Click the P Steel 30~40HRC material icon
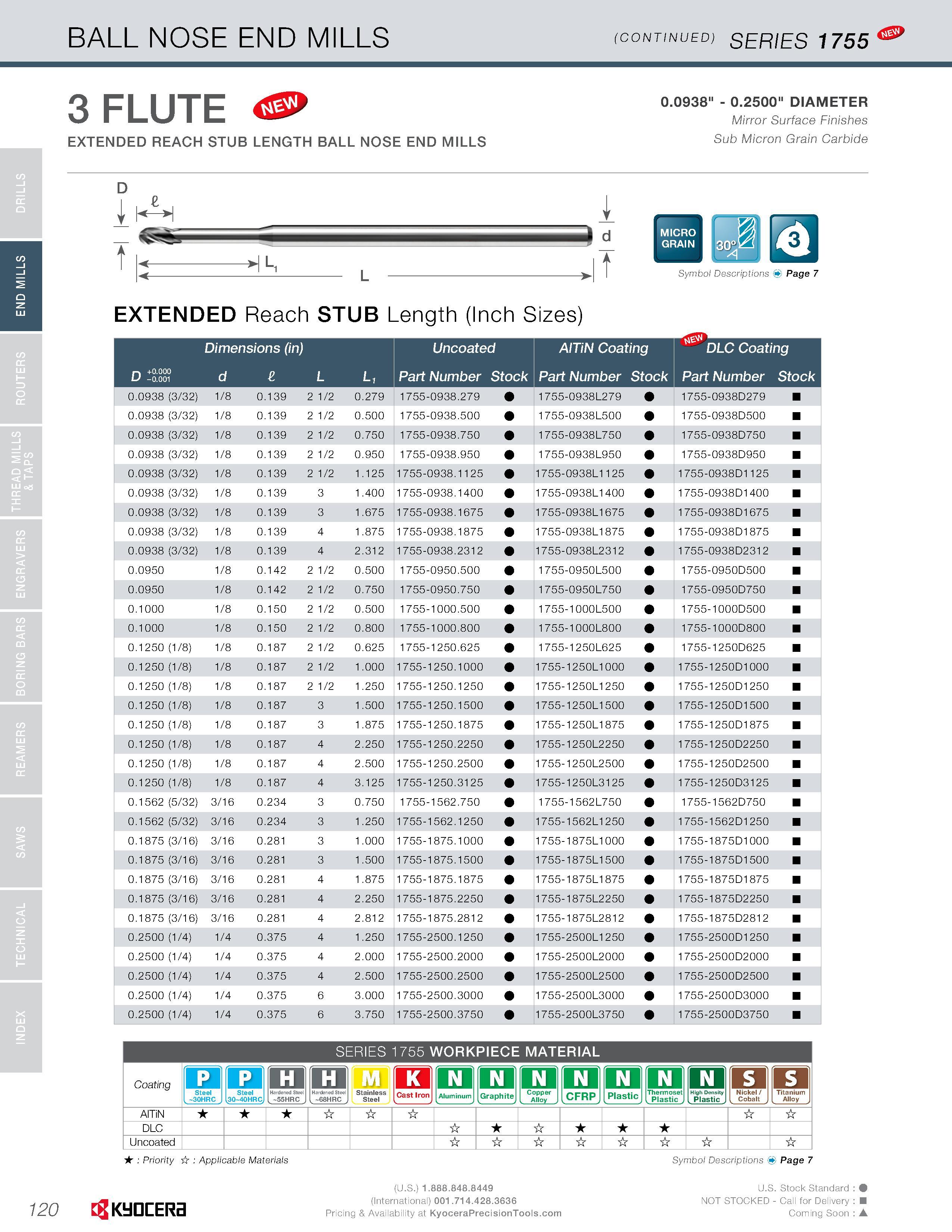The image size is (952, 1232). [245, 1085]
